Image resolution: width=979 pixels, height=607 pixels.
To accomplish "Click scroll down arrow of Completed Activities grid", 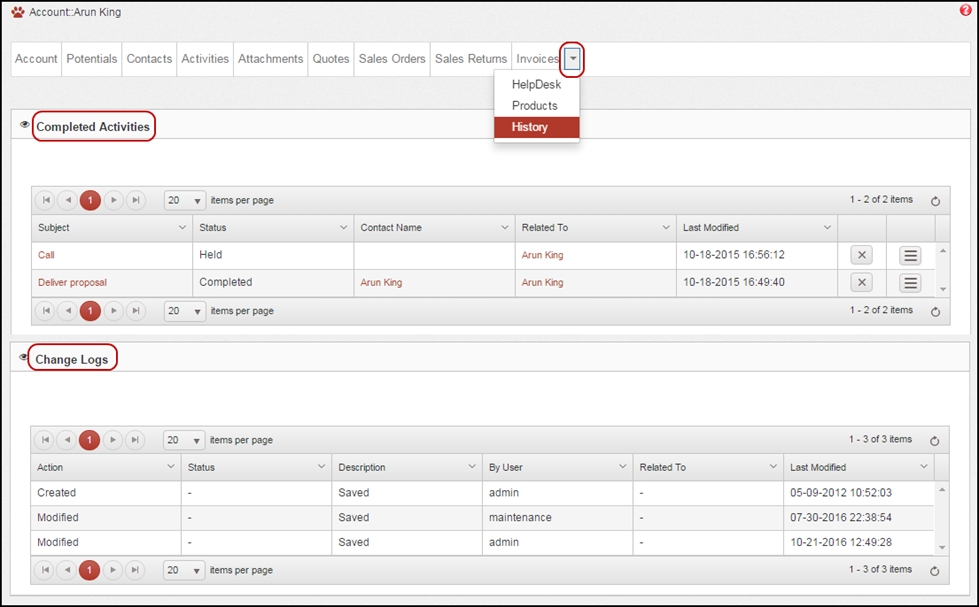I will point(943,289).
